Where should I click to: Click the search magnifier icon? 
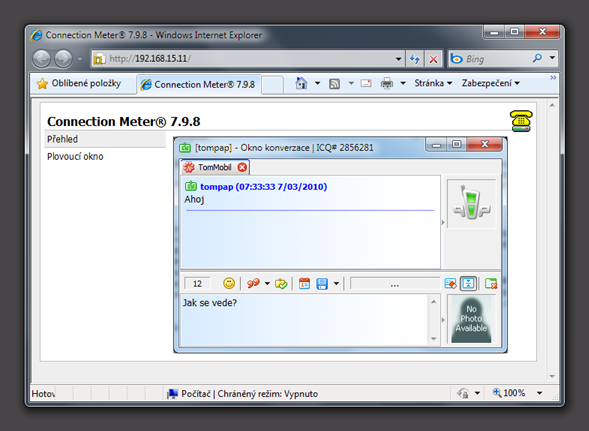(538, 58)
